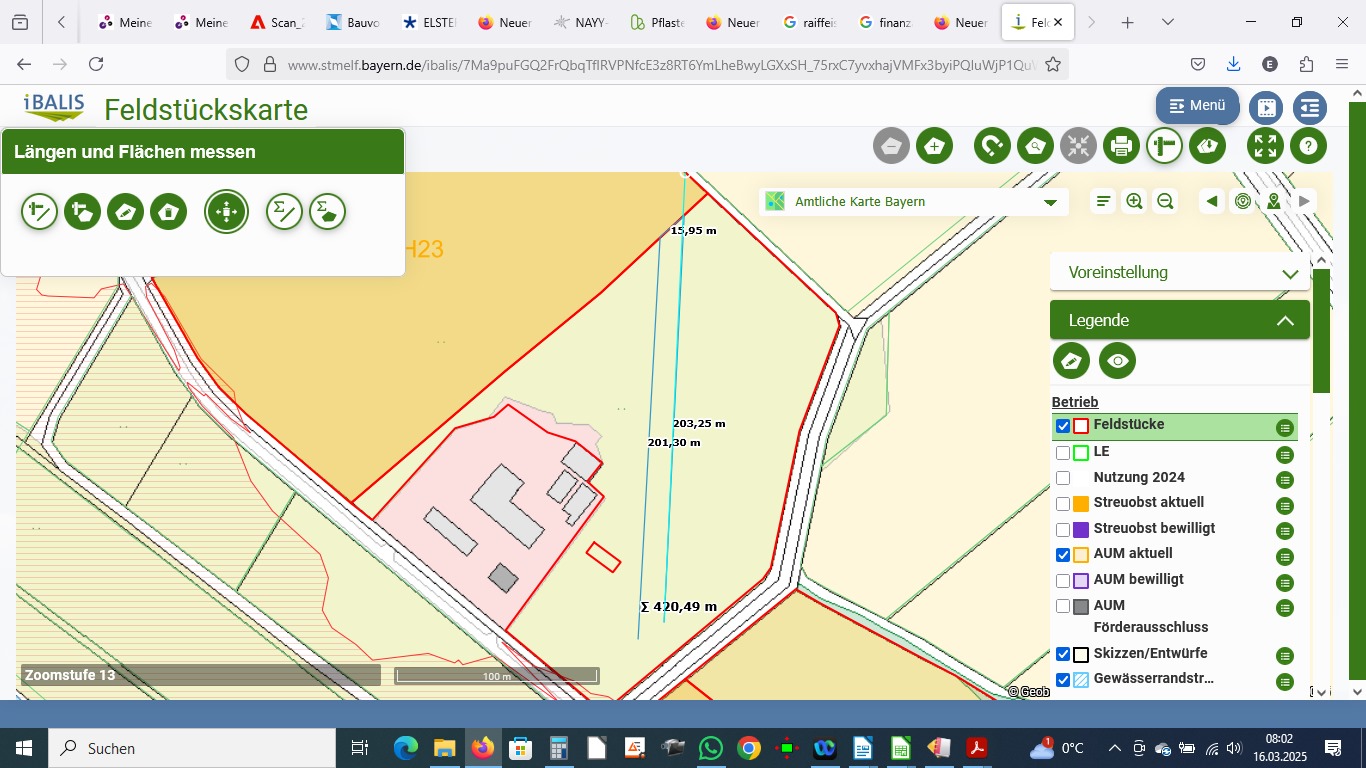Open the help question mark icon
Image resolution: width=1366 pixels, height=768 pixels.
tap(1308, 147)
